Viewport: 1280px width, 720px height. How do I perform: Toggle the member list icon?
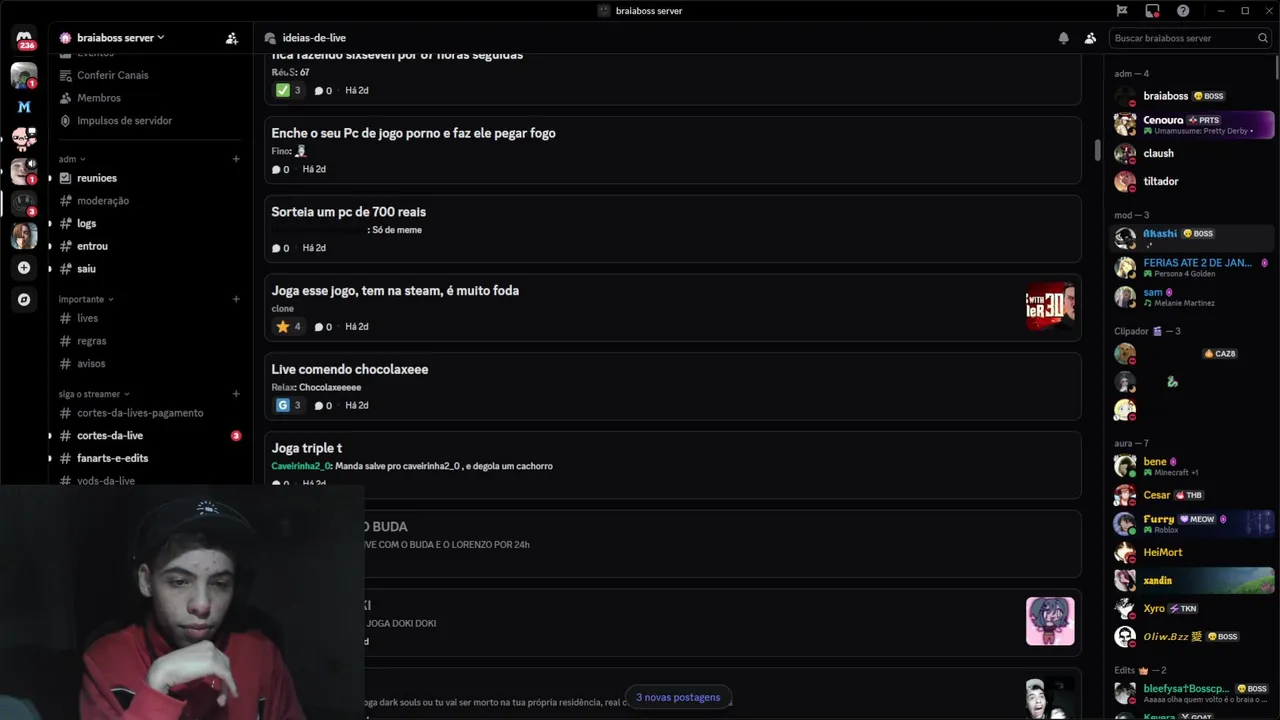pos(1090,38)
